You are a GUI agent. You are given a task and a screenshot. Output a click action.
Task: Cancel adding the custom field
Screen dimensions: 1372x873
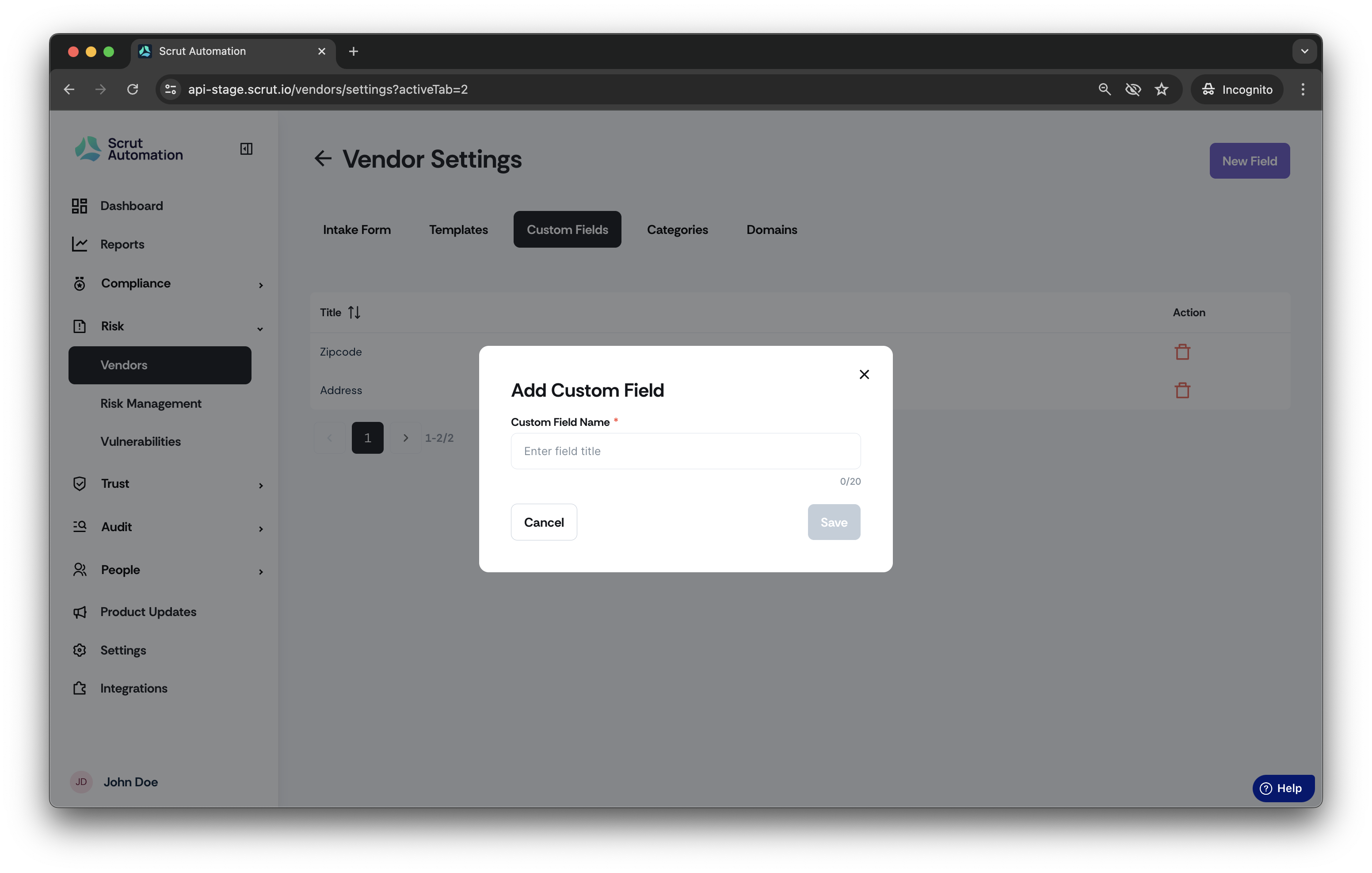coord(544,522)
